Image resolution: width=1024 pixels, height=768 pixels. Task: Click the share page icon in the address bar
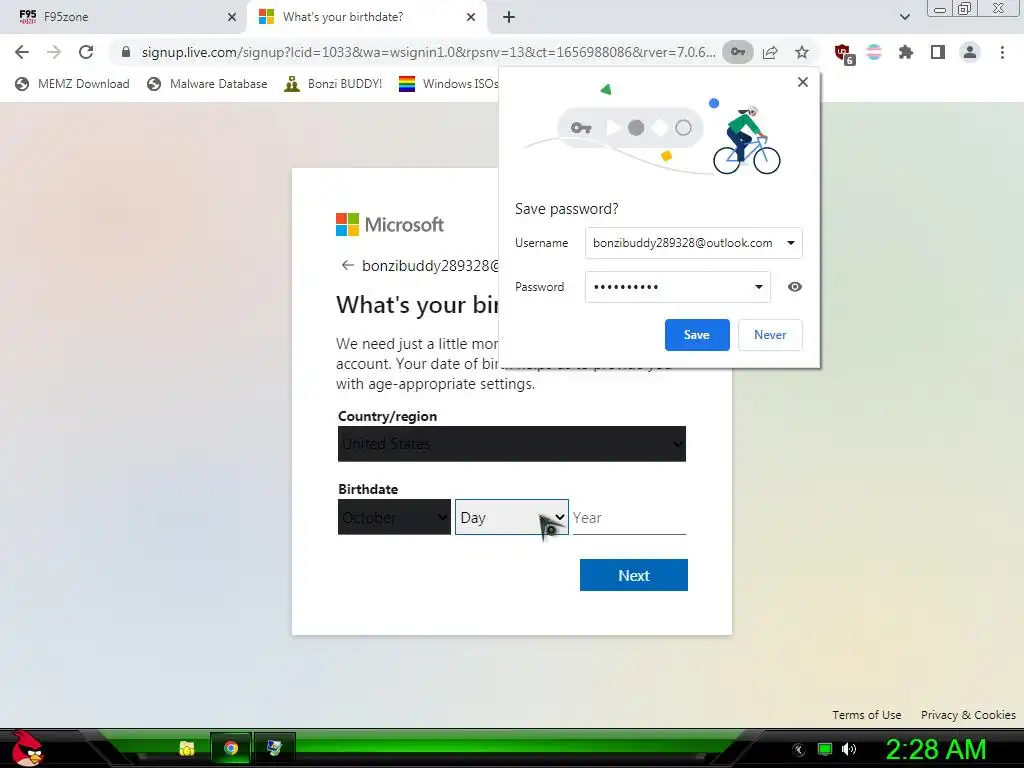pyautogui.click(x=770, y=52)
